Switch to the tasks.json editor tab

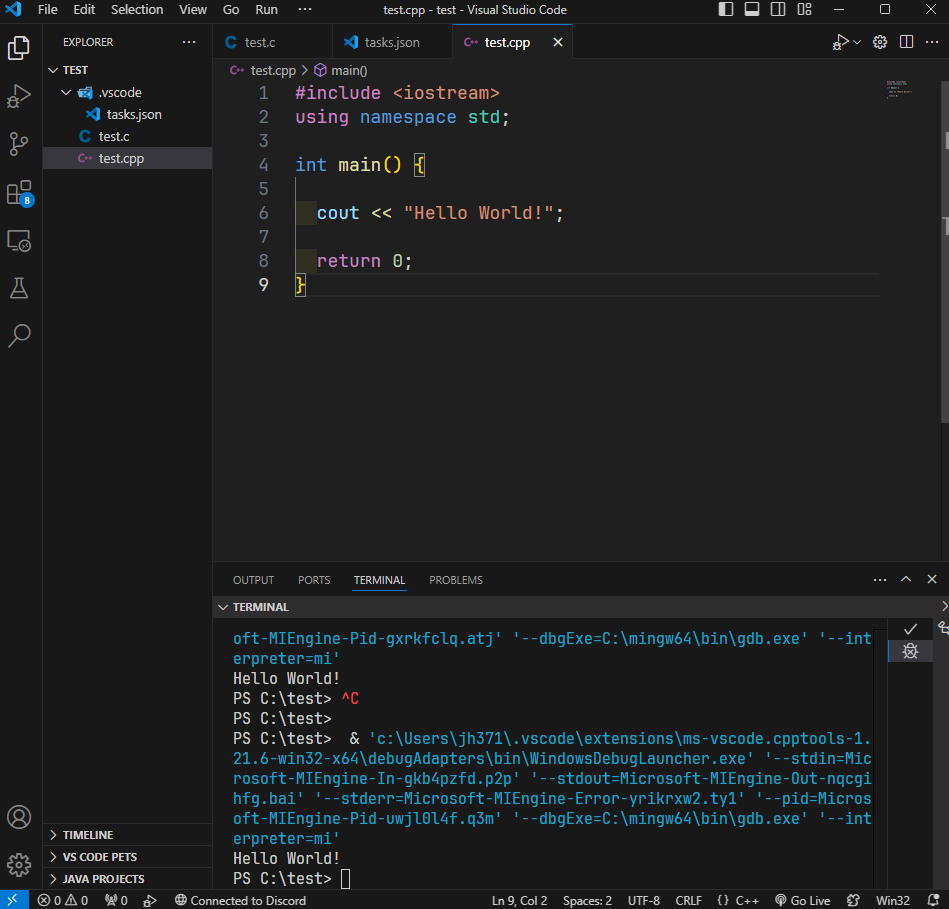[x=391, y=43]
